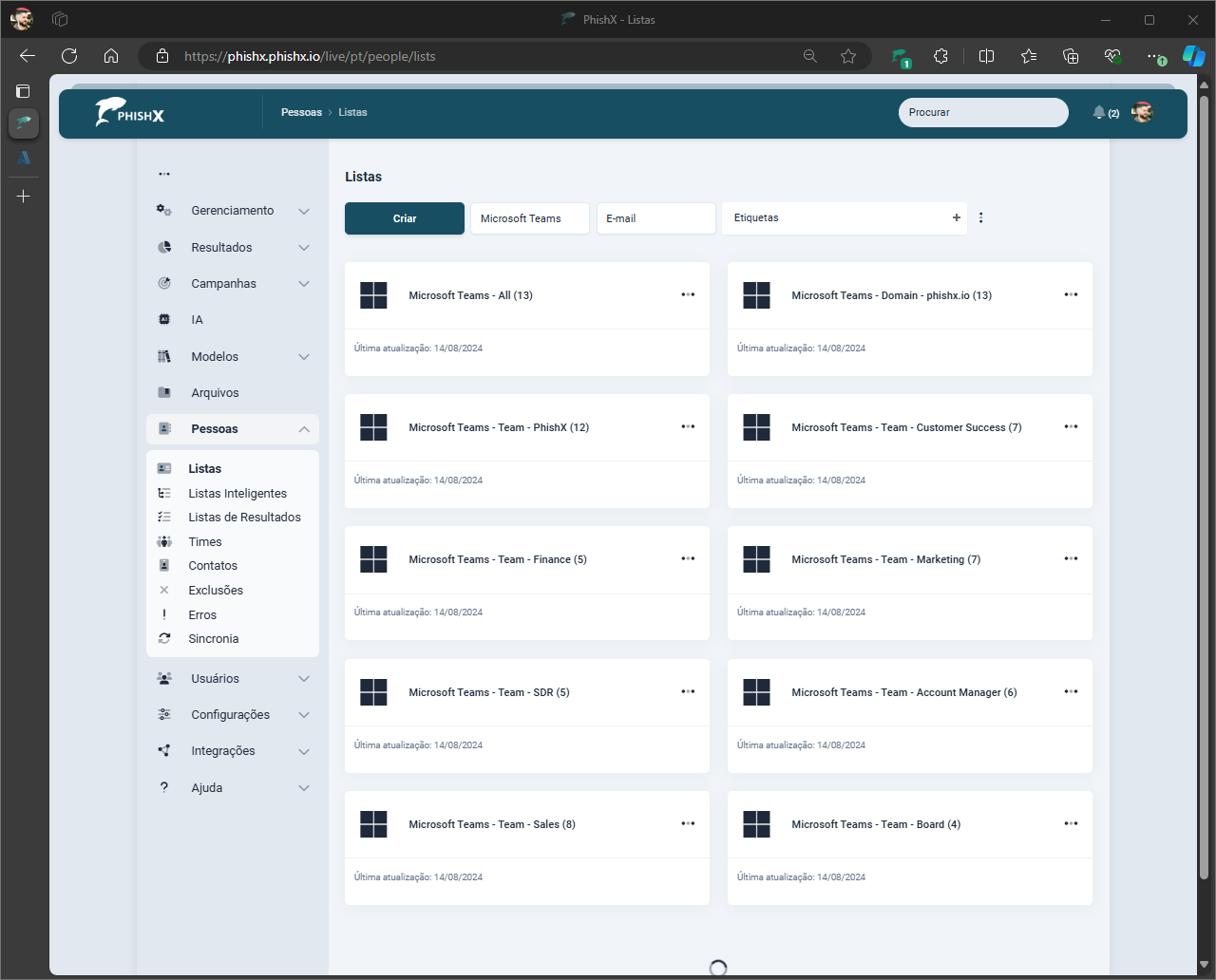
Task: Click the Times group icon
Action: pyautogui.click(x=164, y=541)
